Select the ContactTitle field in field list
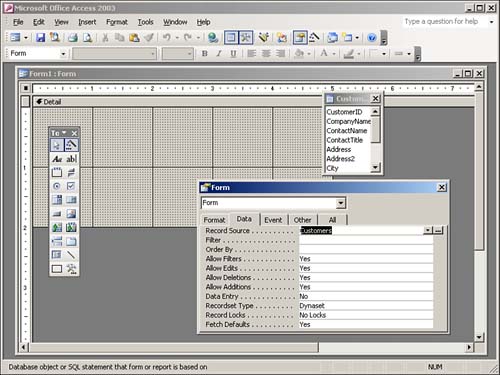This screenshot has width=500, height=375. 345,140
